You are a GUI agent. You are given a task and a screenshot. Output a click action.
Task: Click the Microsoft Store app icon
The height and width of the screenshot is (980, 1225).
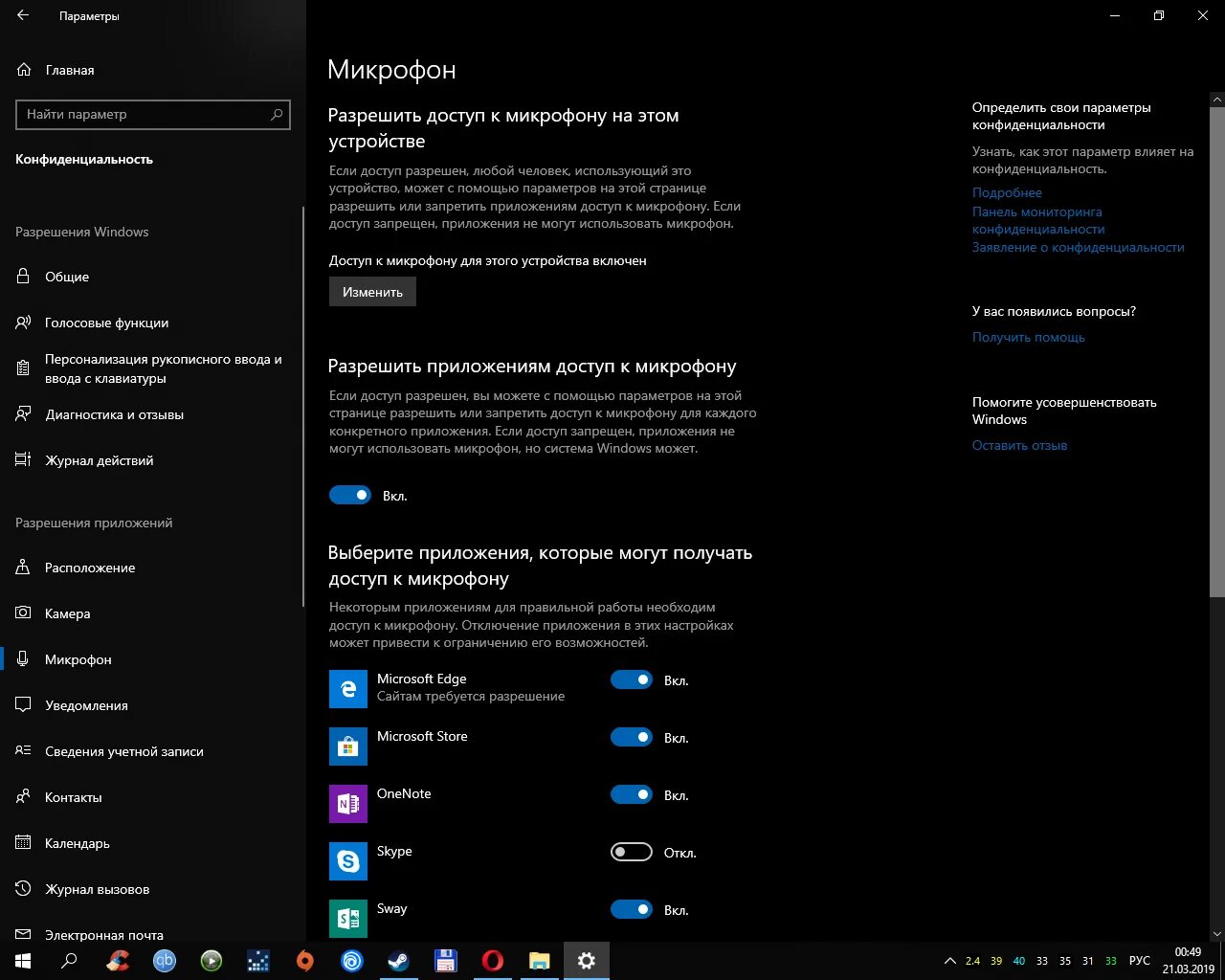click(x=348, y=746)
